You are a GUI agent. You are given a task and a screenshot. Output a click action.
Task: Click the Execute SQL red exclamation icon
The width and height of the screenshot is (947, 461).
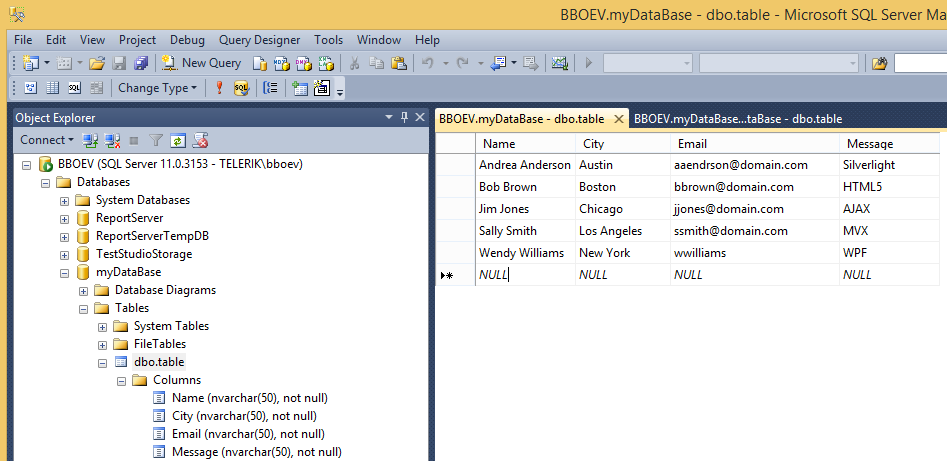(219, 88)
